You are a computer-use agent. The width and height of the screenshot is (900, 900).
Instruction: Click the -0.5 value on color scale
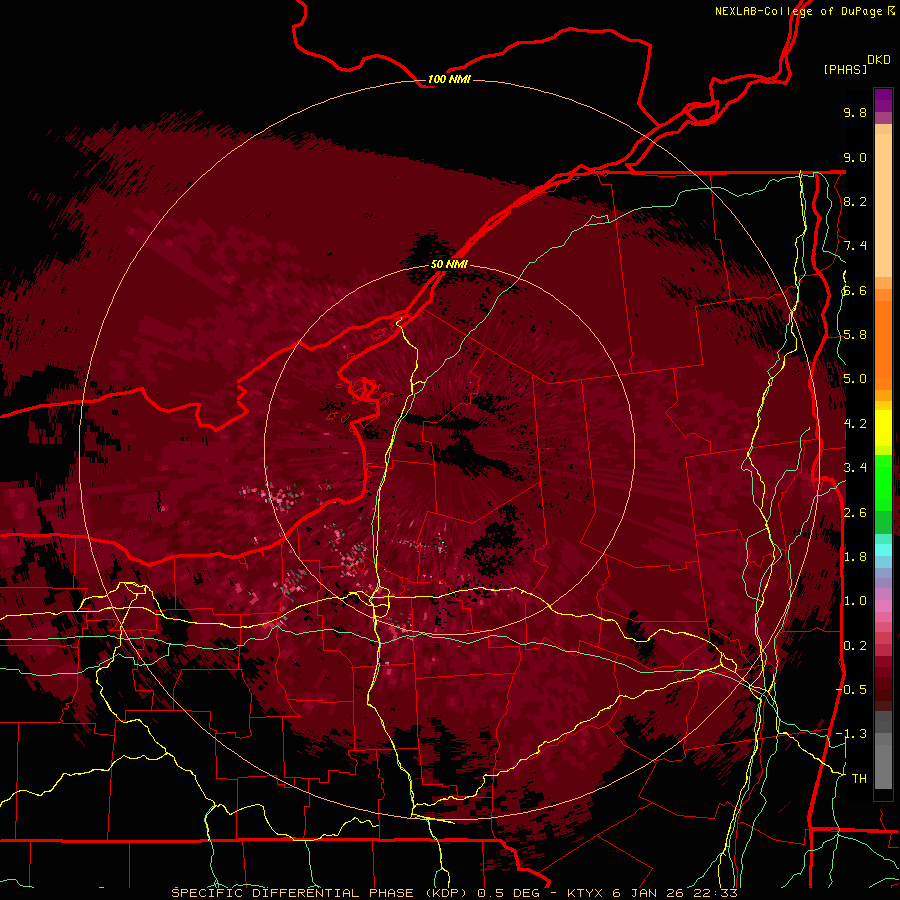tap(851, 689)
